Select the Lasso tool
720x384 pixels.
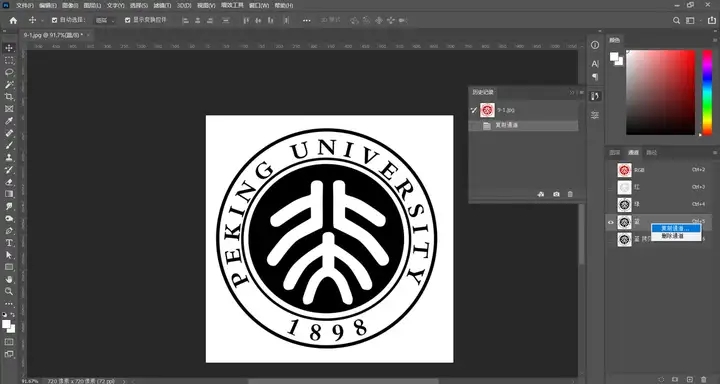click(9, 73)
